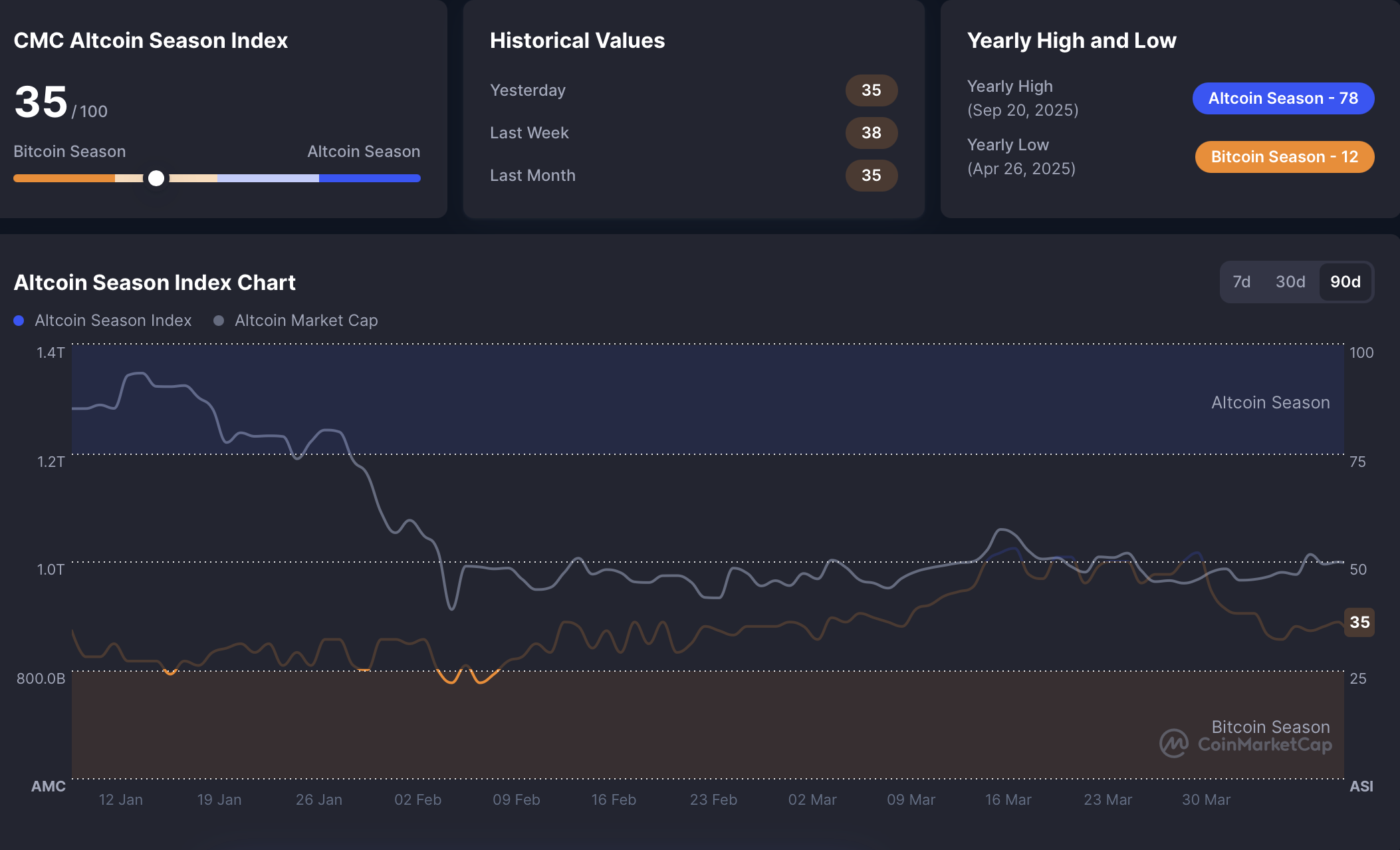Click Yesterday's value badge showing 35

871,90
